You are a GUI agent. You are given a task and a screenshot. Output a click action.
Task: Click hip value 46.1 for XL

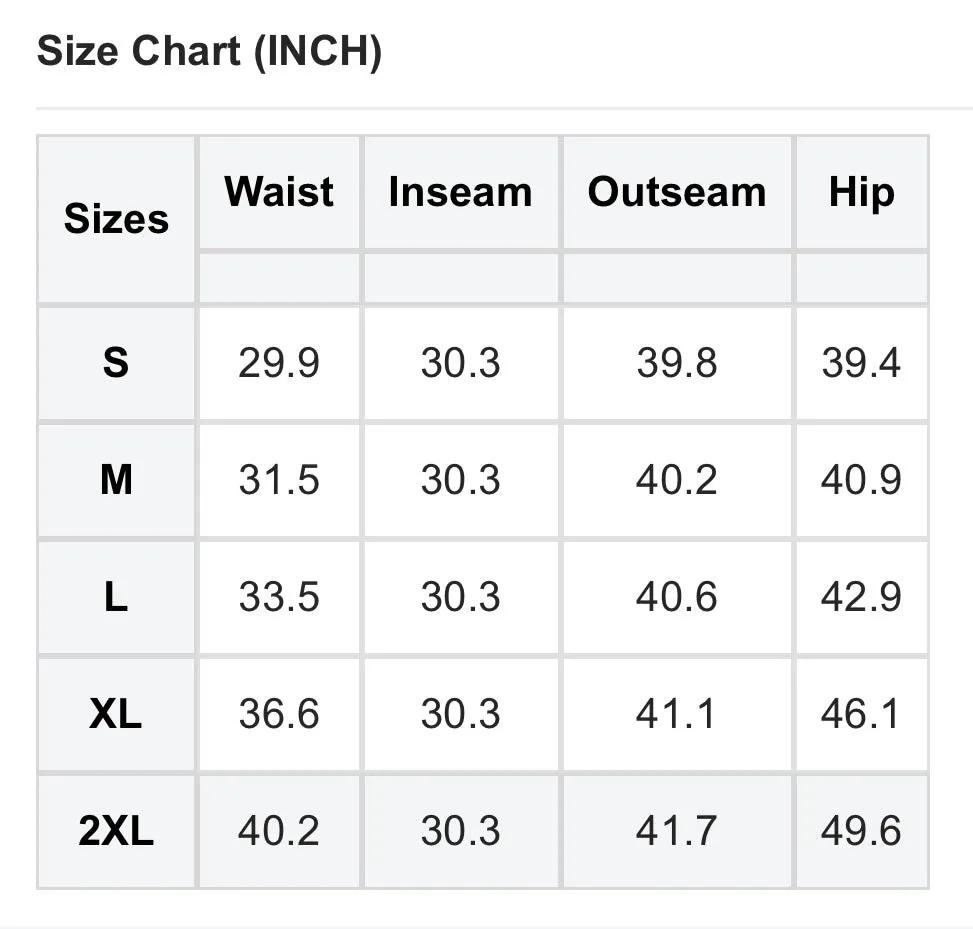point(861,714)
